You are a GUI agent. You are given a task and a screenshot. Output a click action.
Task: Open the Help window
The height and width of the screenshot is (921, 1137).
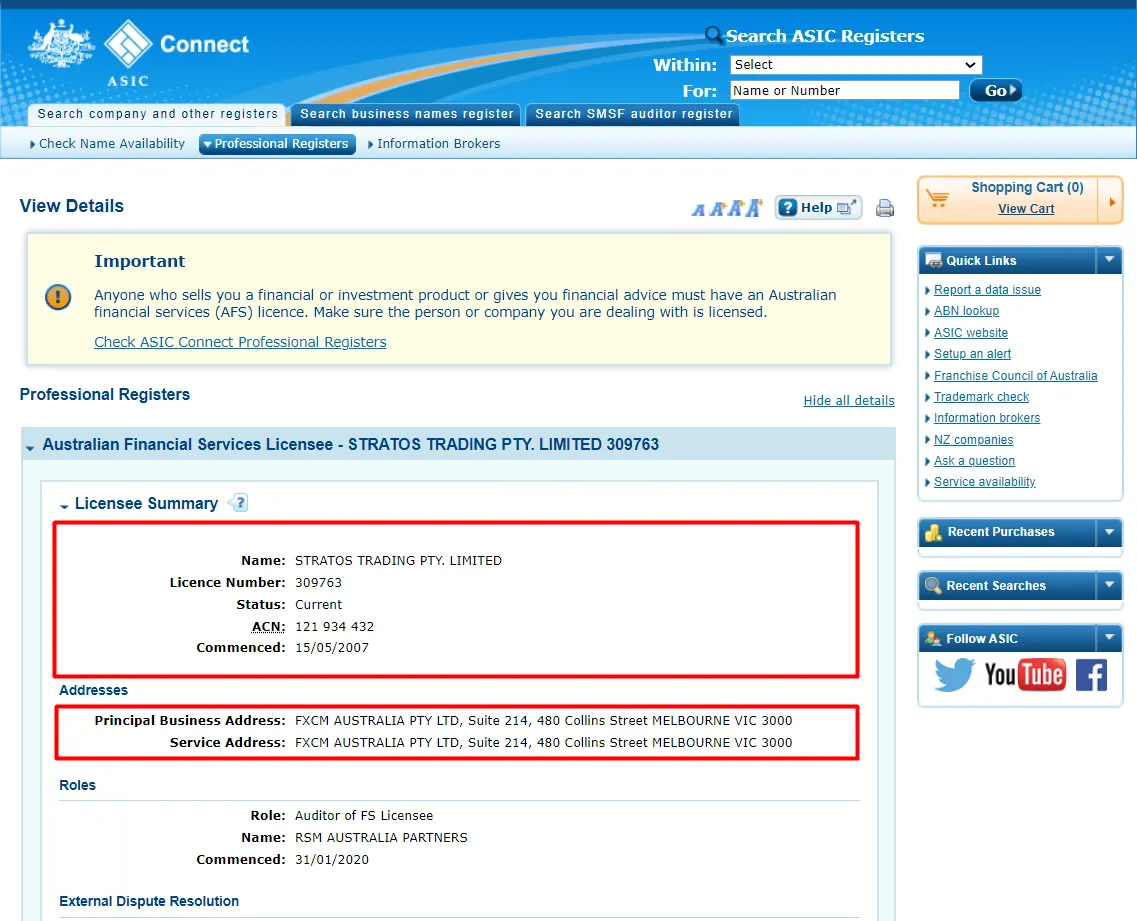(818, 208)
